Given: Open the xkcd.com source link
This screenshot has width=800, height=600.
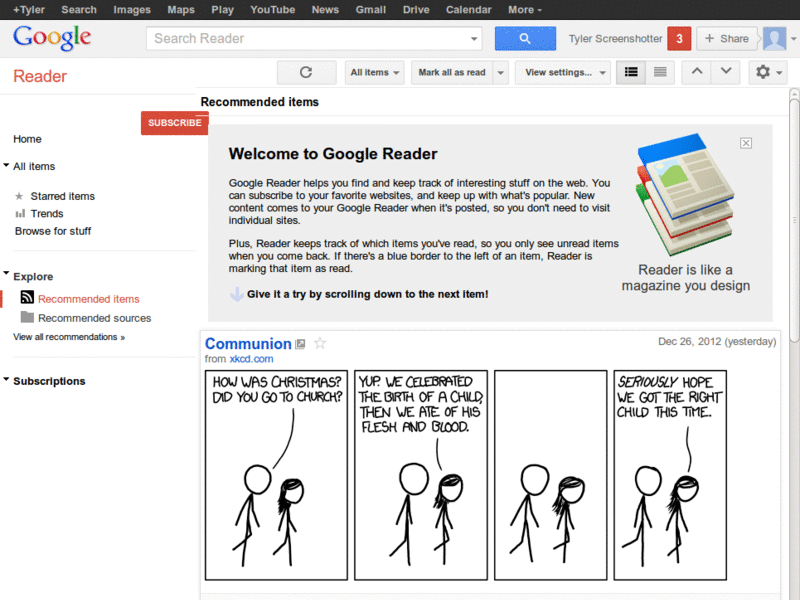Looking at the screenshot, I should click(x=251, y=359).
